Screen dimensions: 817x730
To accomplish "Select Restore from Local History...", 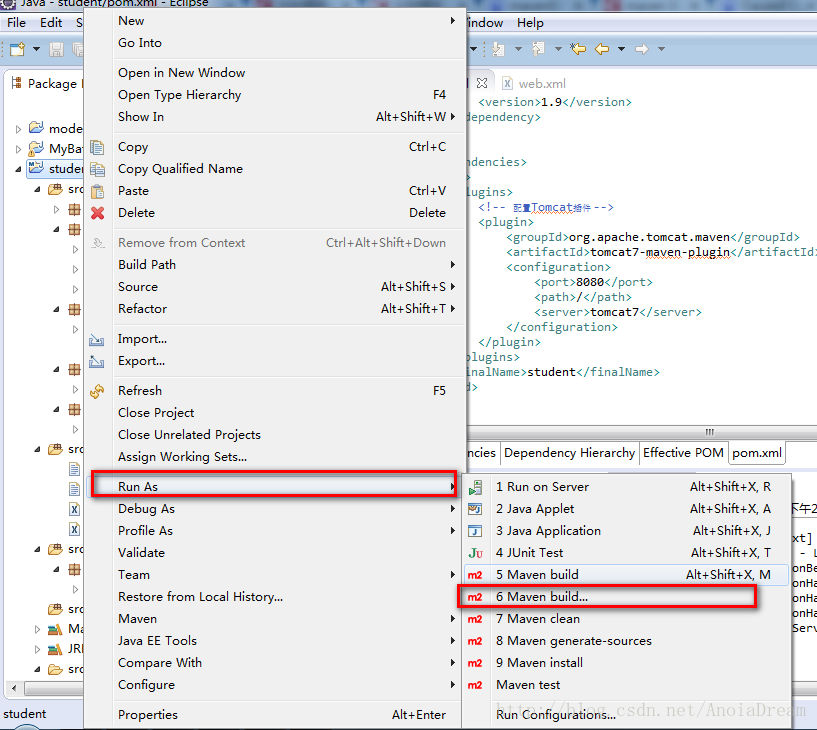I will (274, 597).
